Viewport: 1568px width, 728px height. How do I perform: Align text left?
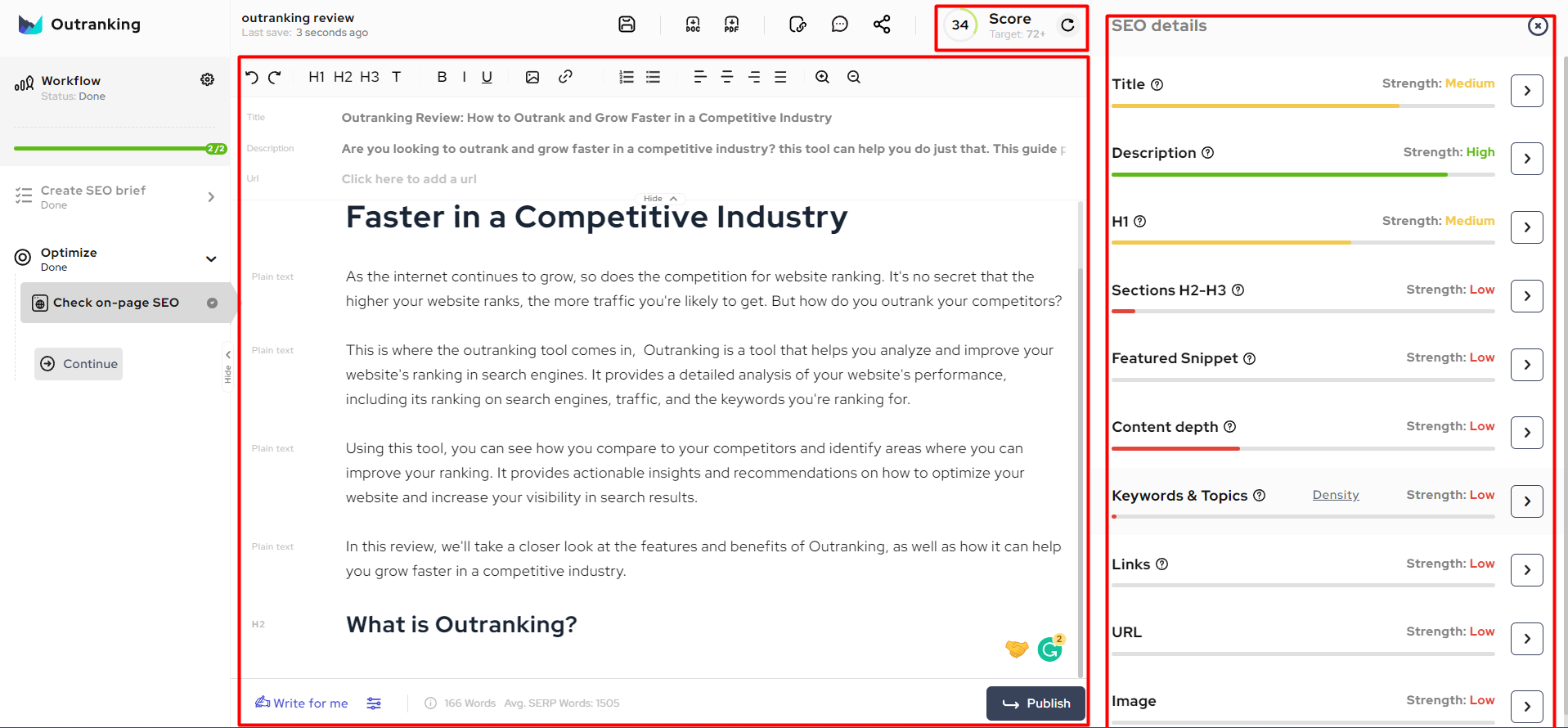tap(700, 77)
